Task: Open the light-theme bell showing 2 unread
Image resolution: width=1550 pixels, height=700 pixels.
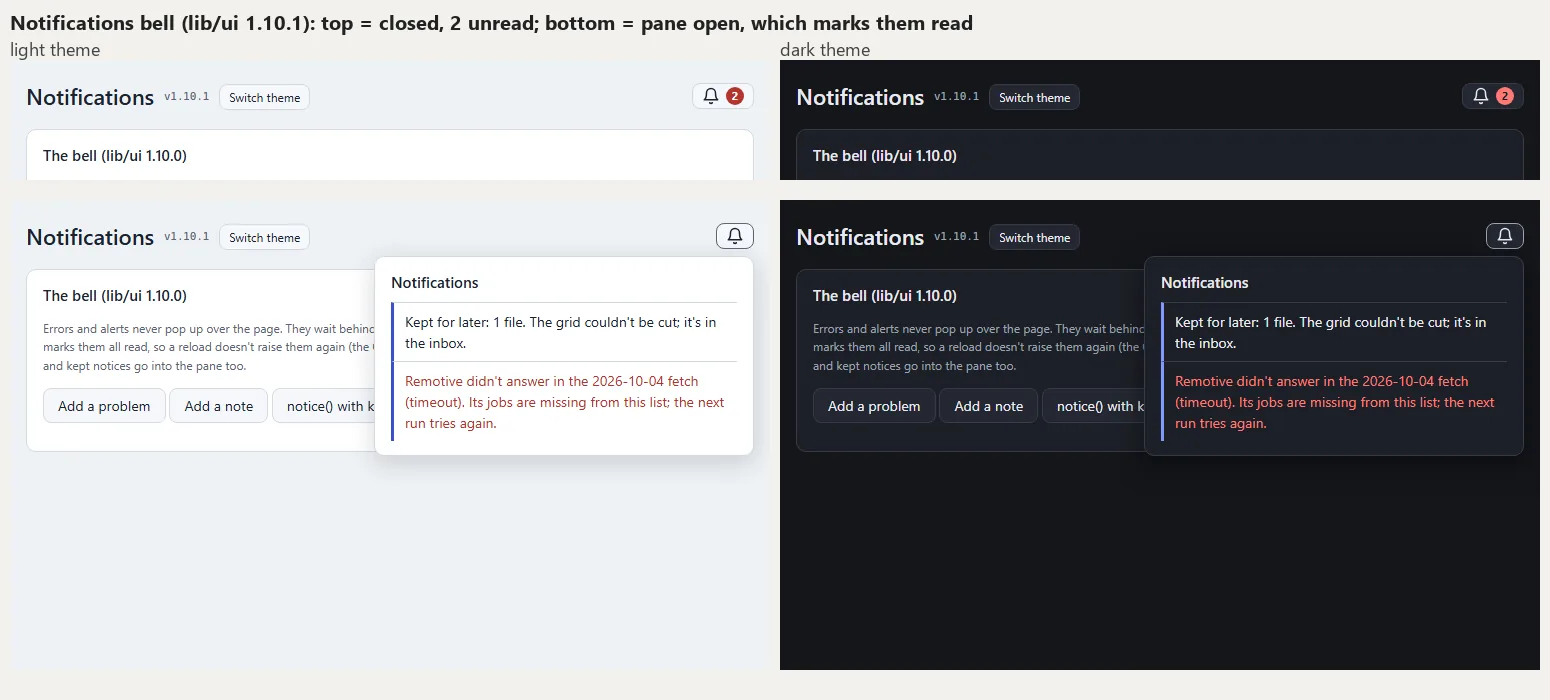Action: [723, 96]
